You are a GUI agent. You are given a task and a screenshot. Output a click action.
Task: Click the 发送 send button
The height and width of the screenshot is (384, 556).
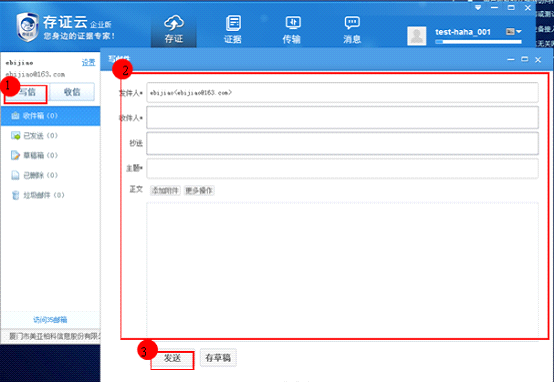click(172, 359)
